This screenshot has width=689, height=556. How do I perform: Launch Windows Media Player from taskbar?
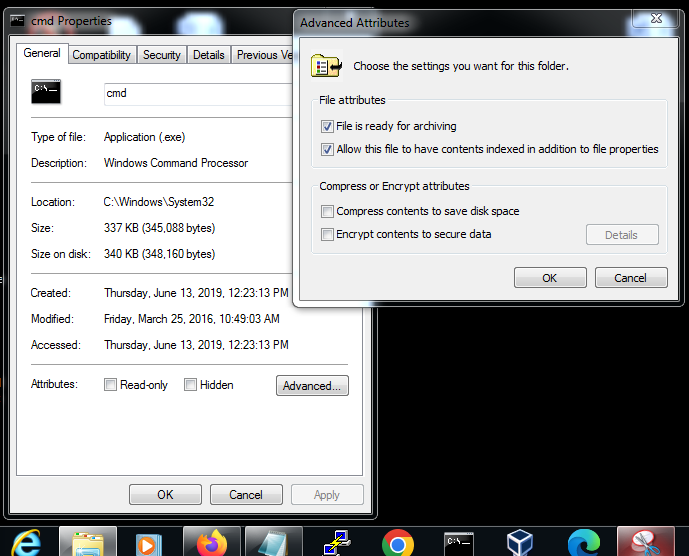[149, 544]
